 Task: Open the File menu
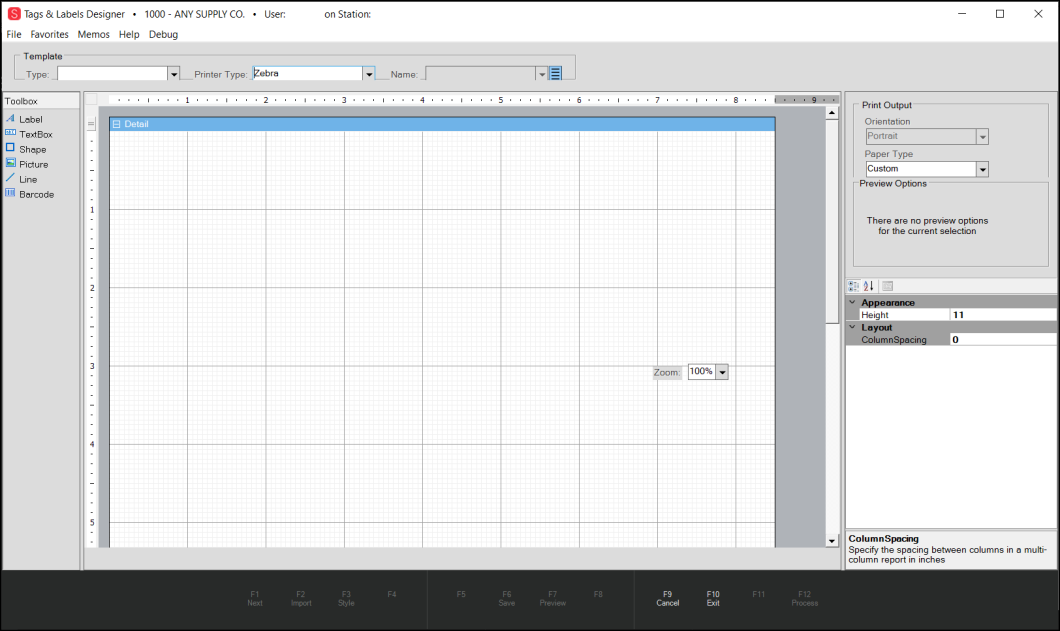tap(14, 34)
